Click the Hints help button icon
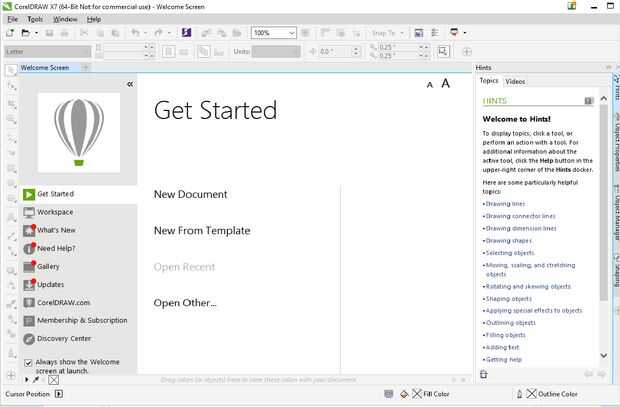620x407 pixels. pyautogui.click(x=589, y=101)
